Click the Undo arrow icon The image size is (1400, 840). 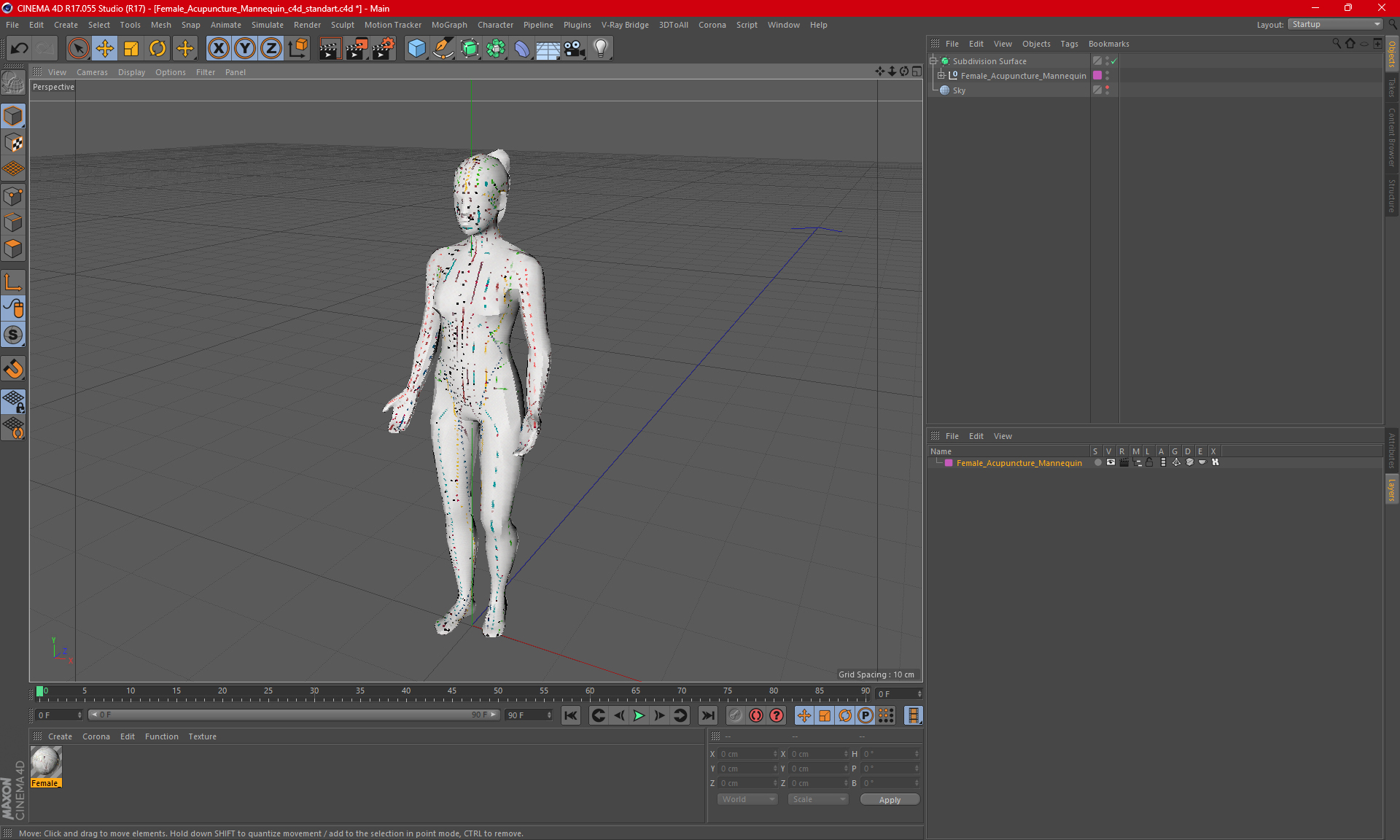20,49
